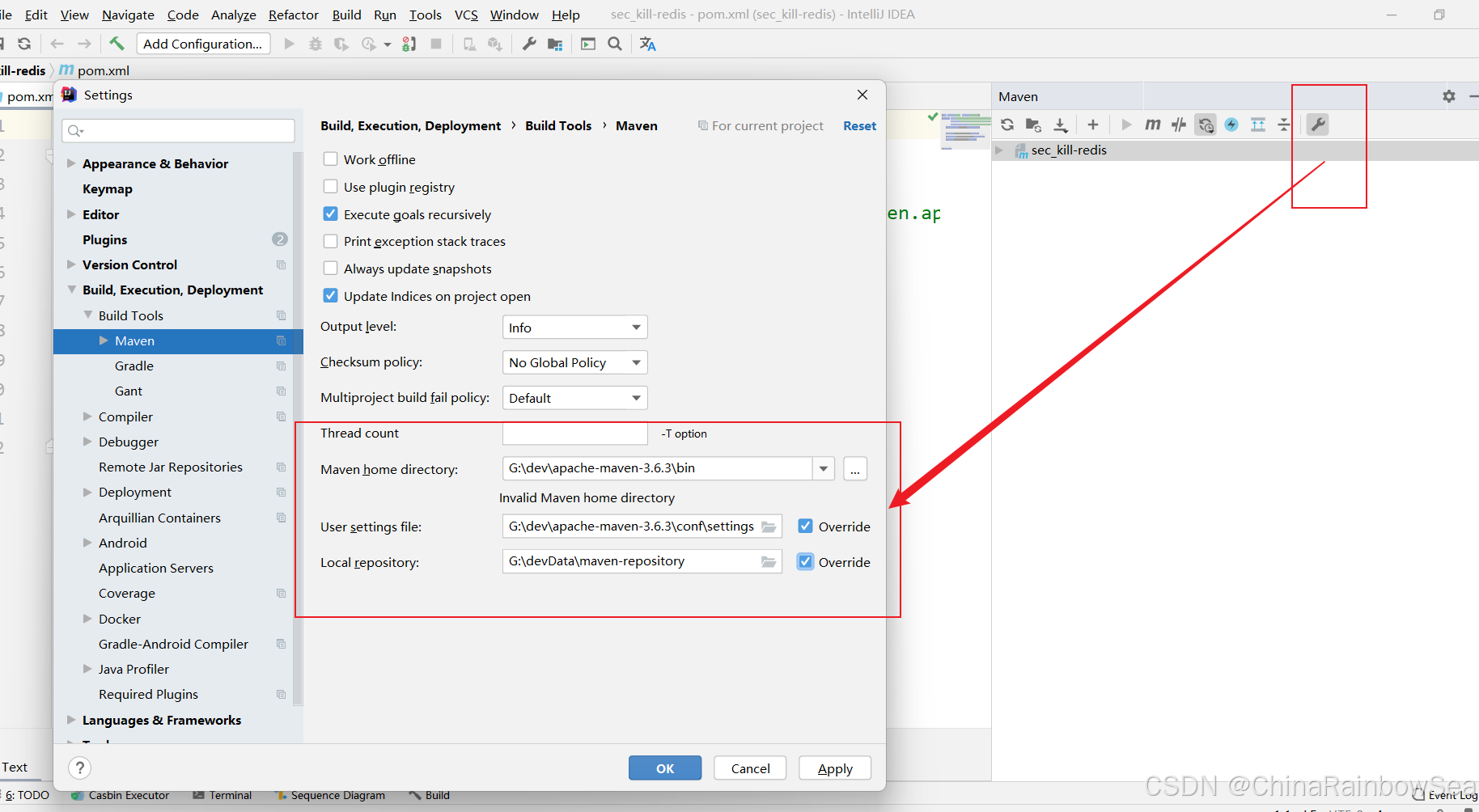Click the Reload All Maven Projects icon

coord(1007,125)
